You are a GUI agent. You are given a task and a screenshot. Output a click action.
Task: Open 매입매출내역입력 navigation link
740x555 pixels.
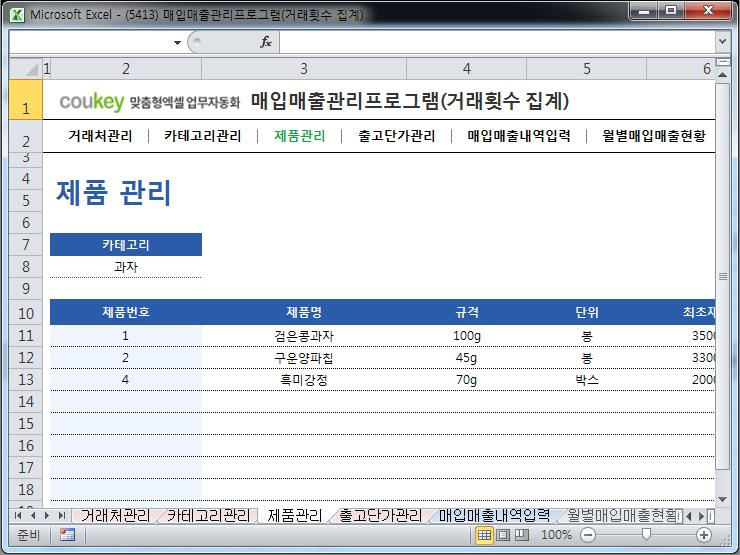point(519,136)
